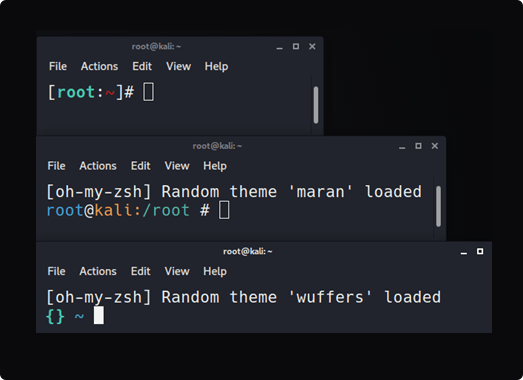The width and height of the screenshot is (523, 380).
Task: Minimize the top terminal window
Action: 280,47
